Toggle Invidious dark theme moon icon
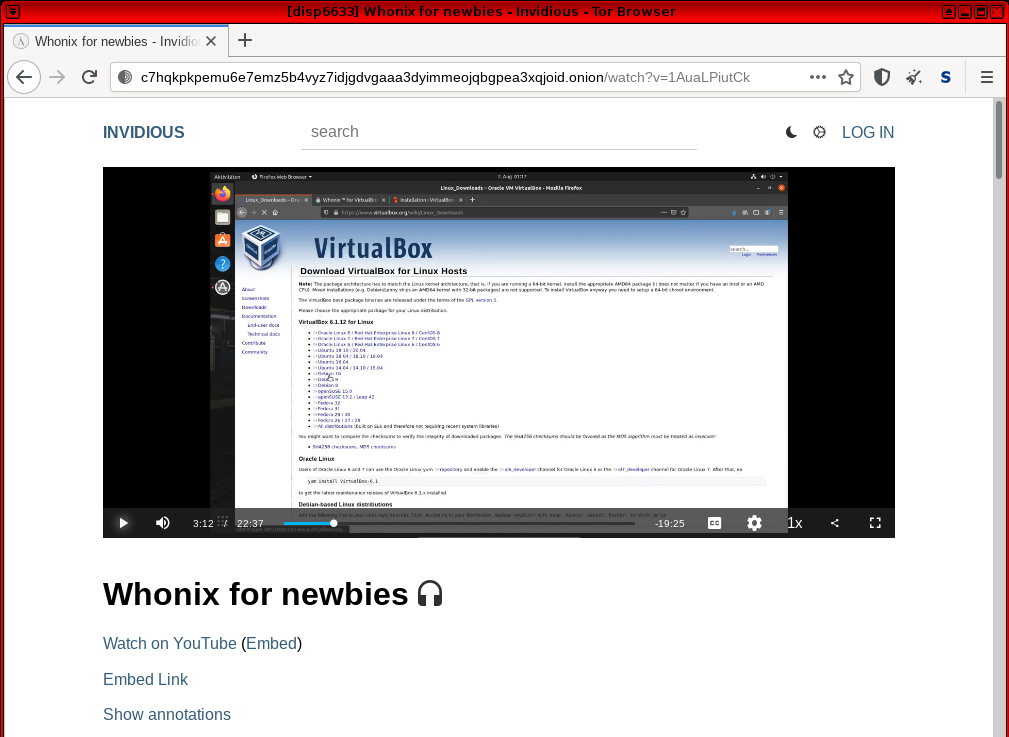 [791, 132]
